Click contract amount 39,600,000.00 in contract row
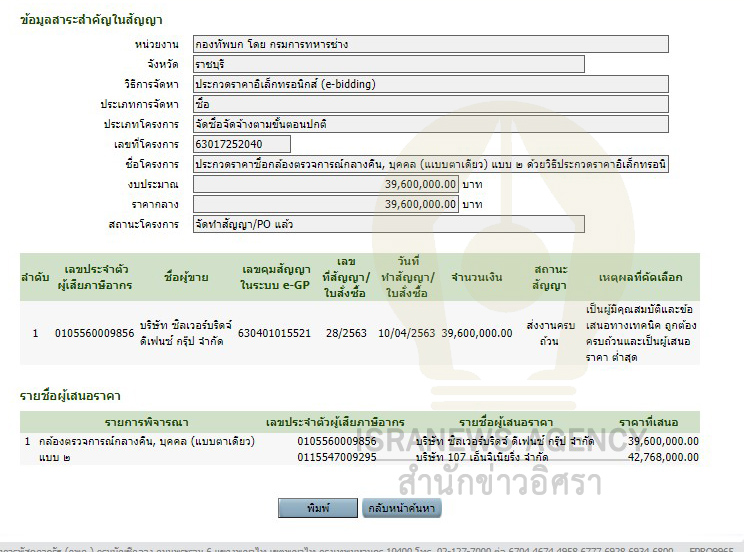 (x=477, y=333)
